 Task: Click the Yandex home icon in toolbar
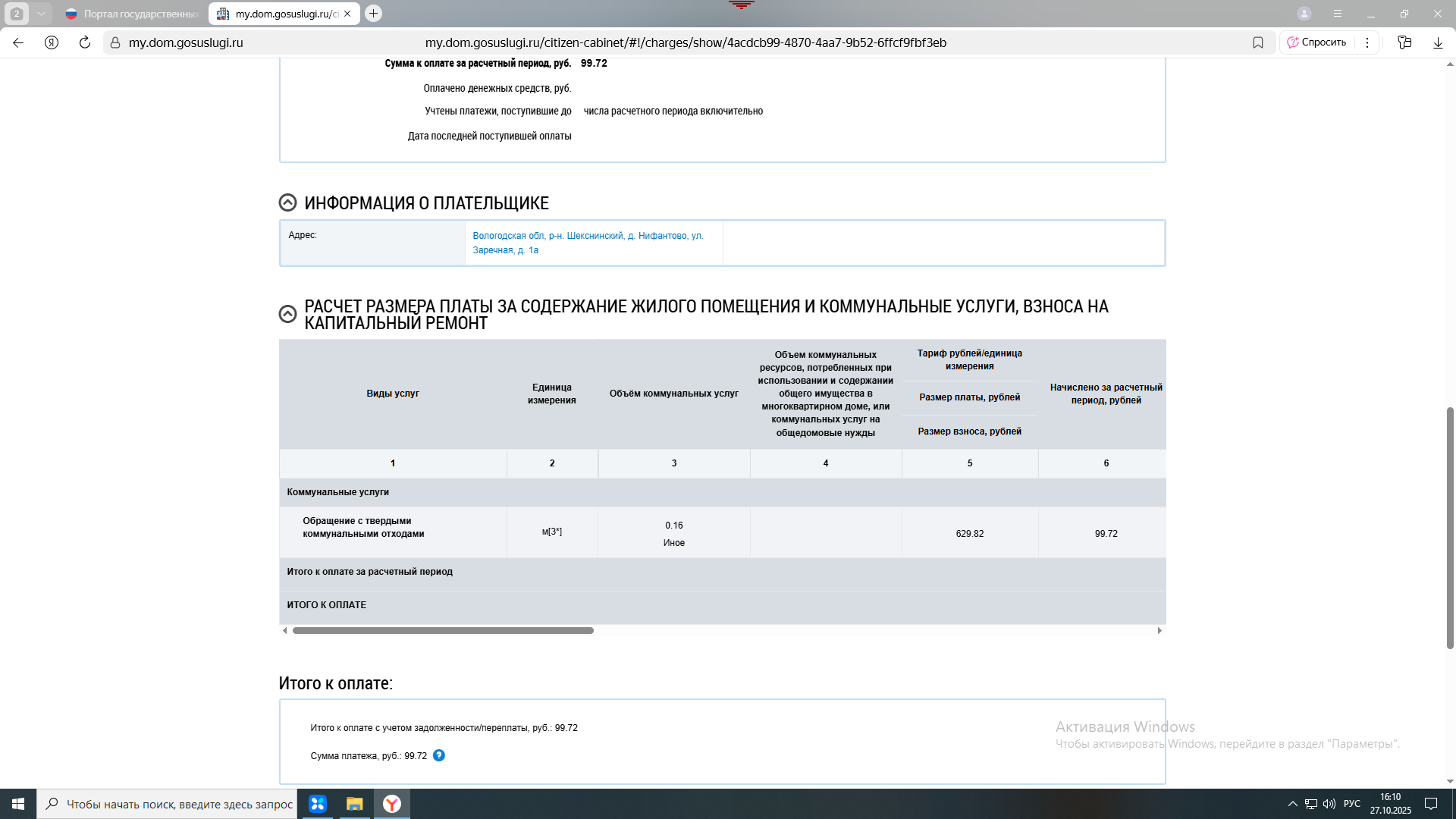point(52,42)
